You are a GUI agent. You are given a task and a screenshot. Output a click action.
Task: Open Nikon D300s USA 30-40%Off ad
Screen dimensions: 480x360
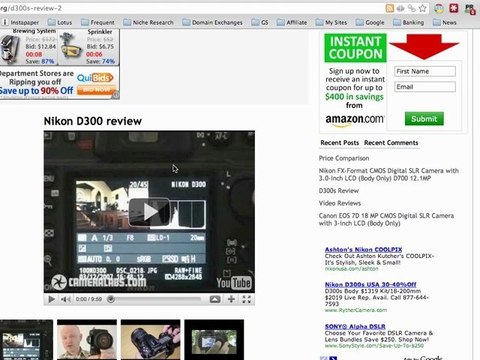(x=371, y=285)
